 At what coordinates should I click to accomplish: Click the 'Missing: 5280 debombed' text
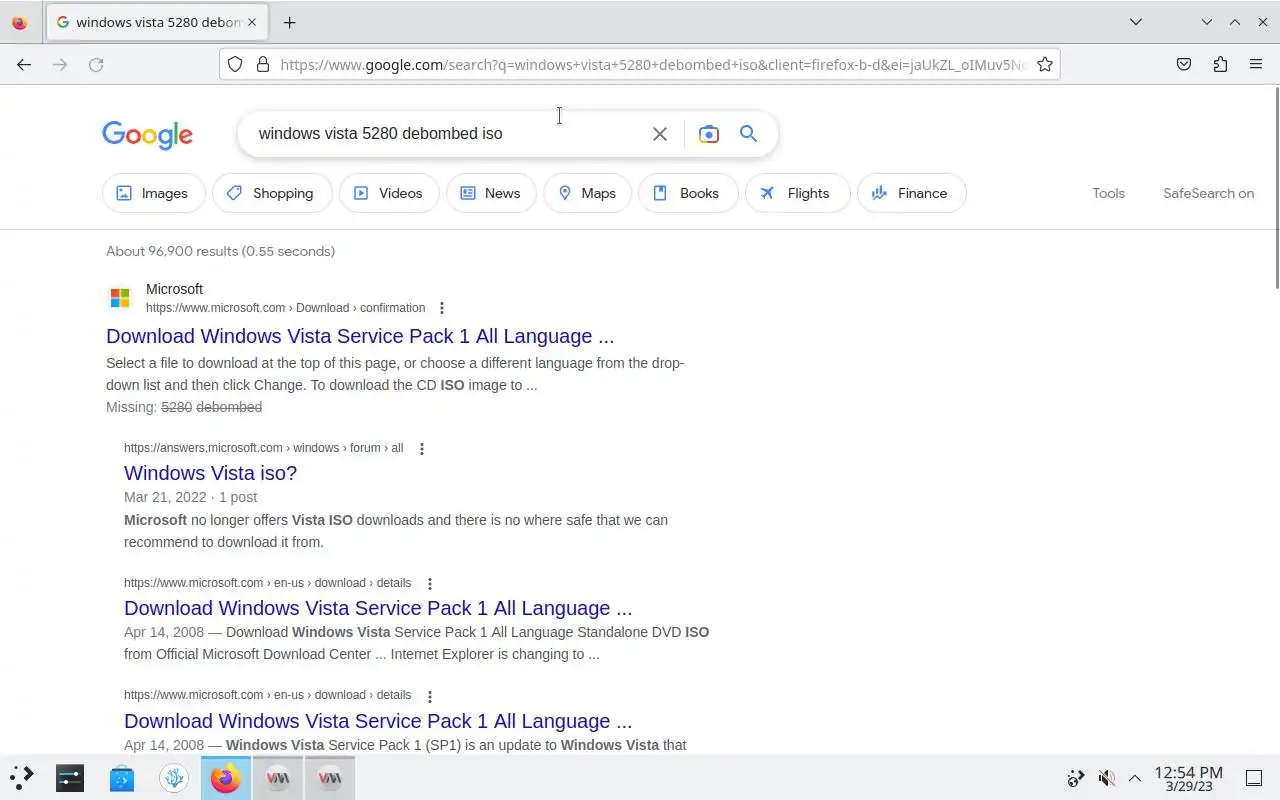click(184, 407)
